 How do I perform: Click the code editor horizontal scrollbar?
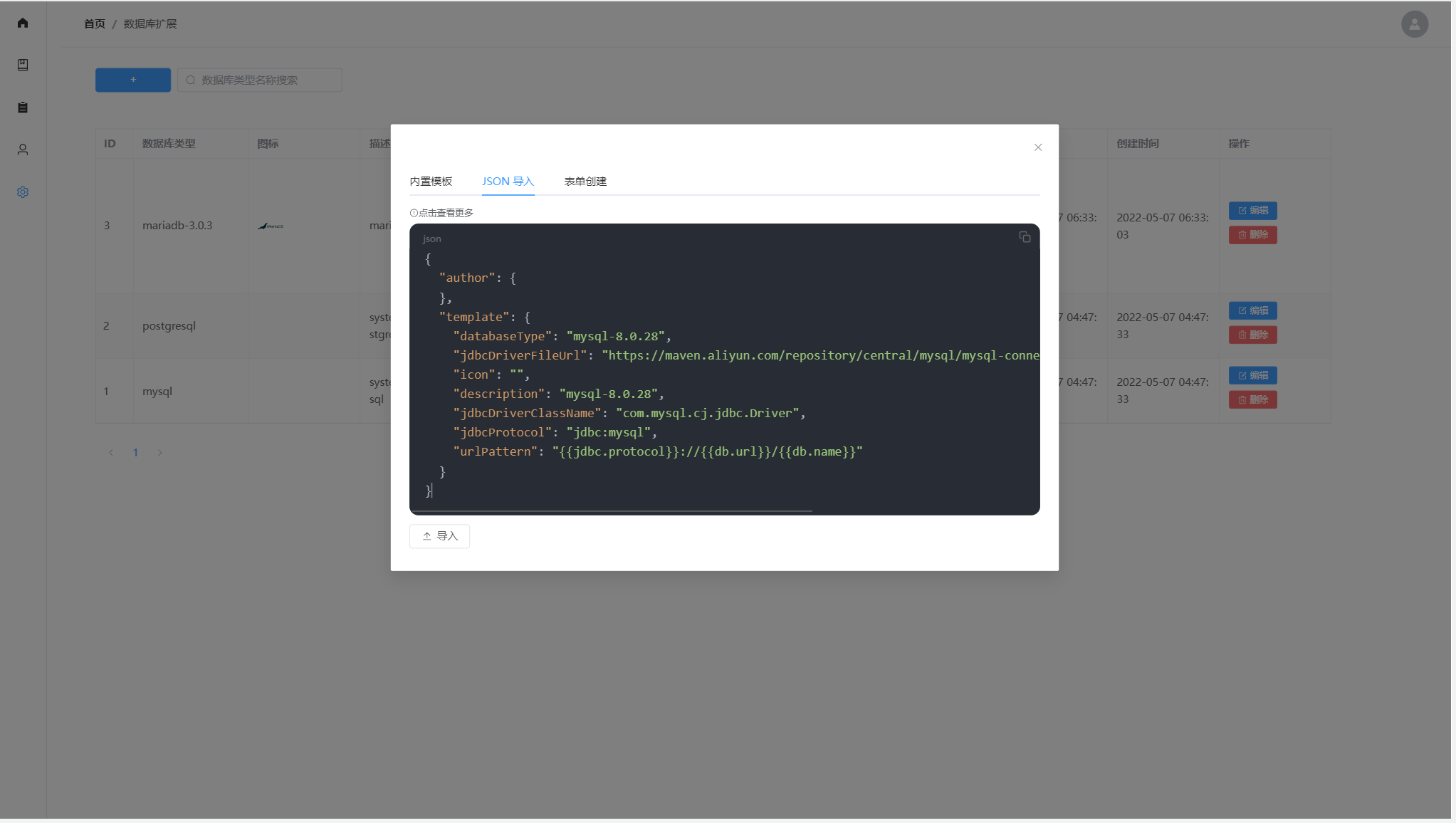pyautogui.click(x=614, y=511)
